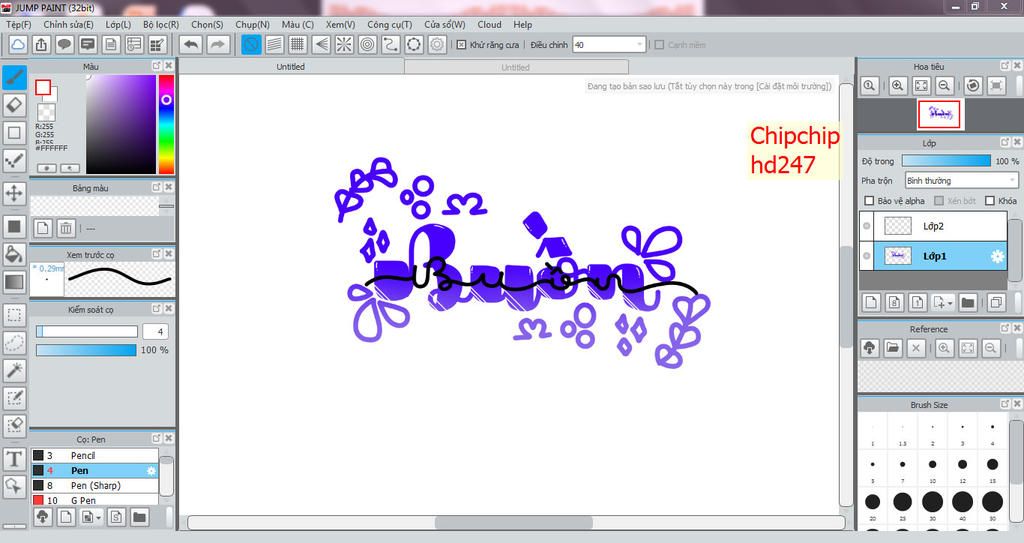This screenshot has width=1024, height=543.
Task: Click the export/share icon in toolbar
Action: click(x=41, y=44)
